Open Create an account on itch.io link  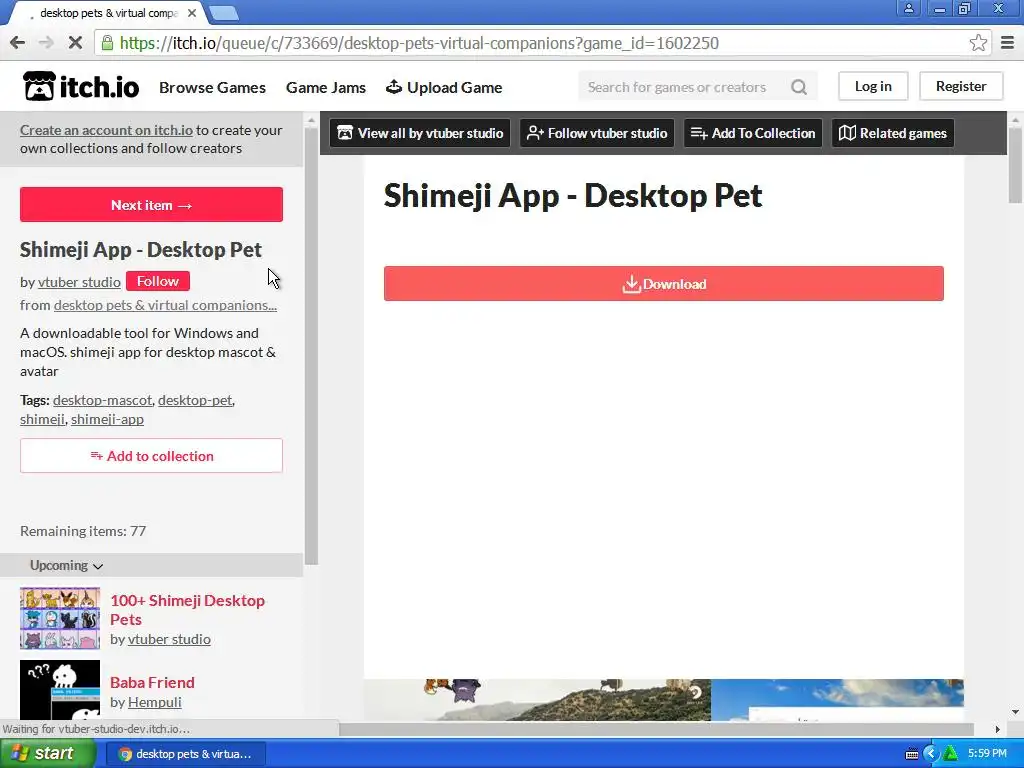[106, 130]
